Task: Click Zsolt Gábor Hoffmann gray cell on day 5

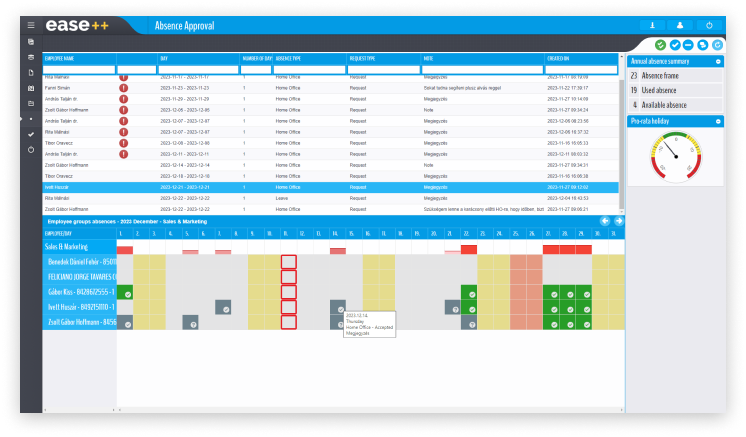Action: (190, 322)
